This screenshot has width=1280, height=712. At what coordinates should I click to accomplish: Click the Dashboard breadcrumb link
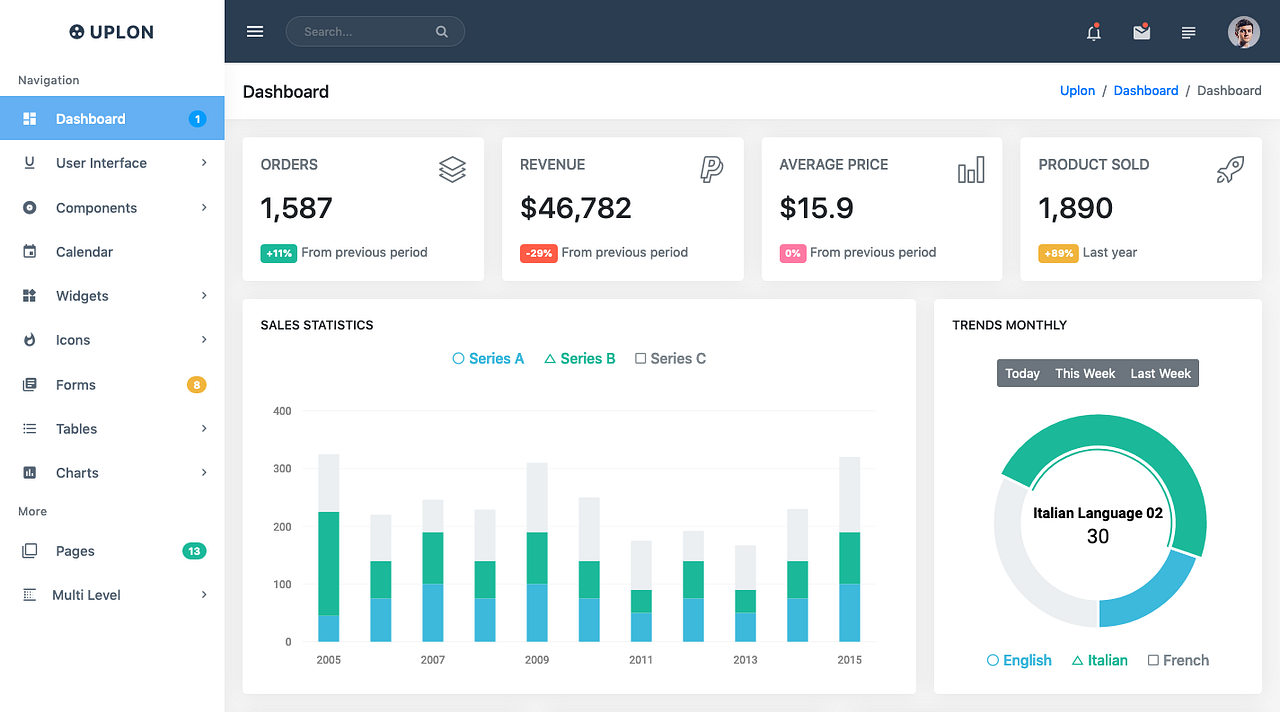(x=1146, y=90)
